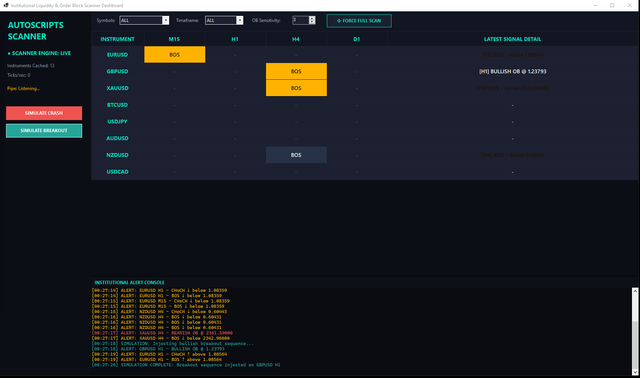Click the H1 column header
The height and width of the screenshot is (378, 640).
tap(235, 39)
